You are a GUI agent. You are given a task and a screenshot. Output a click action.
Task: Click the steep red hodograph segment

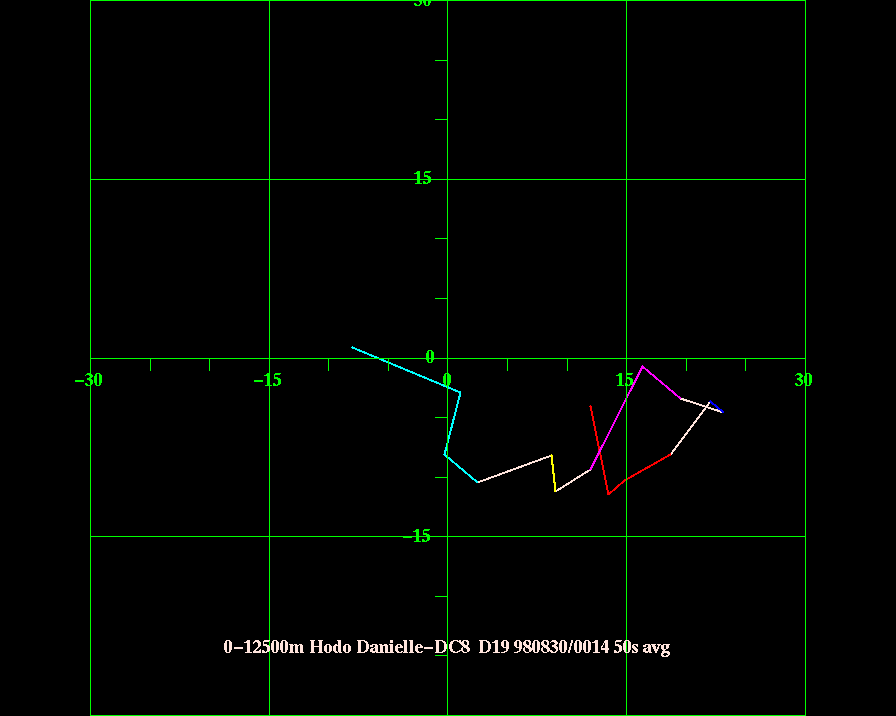click(599, 450)
